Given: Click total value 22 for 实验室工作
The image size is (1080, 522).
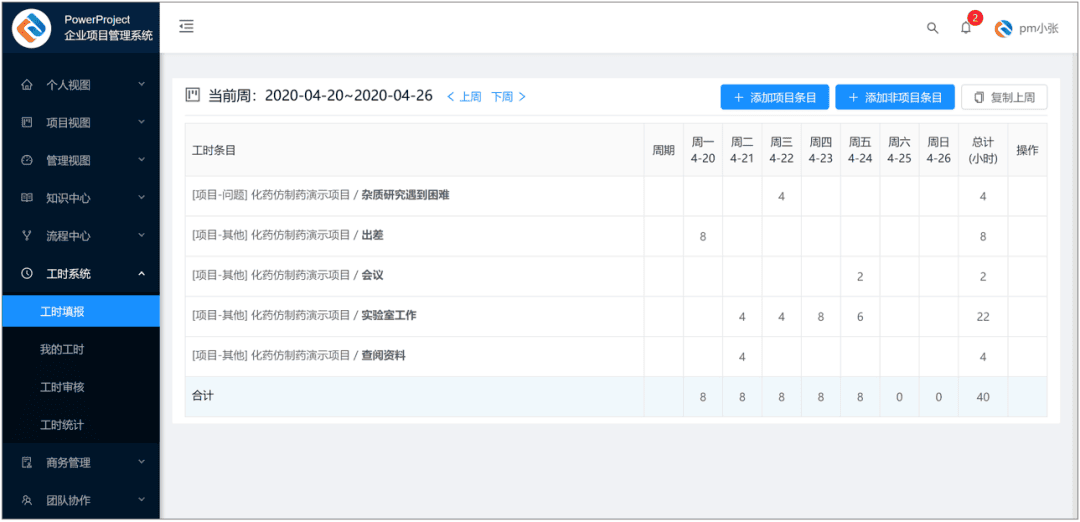Looking at the screenshot, I should point(983,317).
